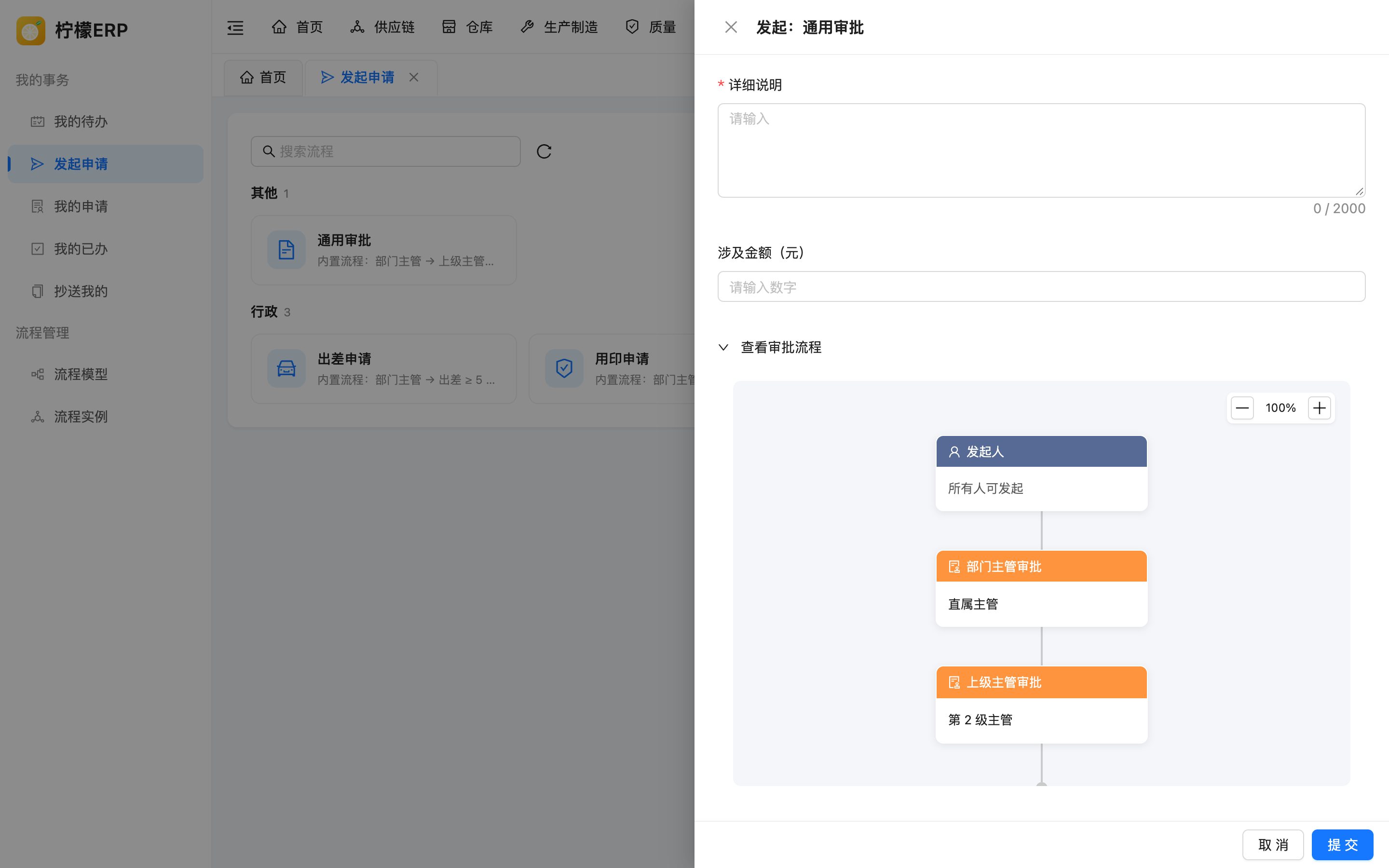Click the 第 2 级主管 text
This screenshot has height=868, width=1389.
point(980,720)
